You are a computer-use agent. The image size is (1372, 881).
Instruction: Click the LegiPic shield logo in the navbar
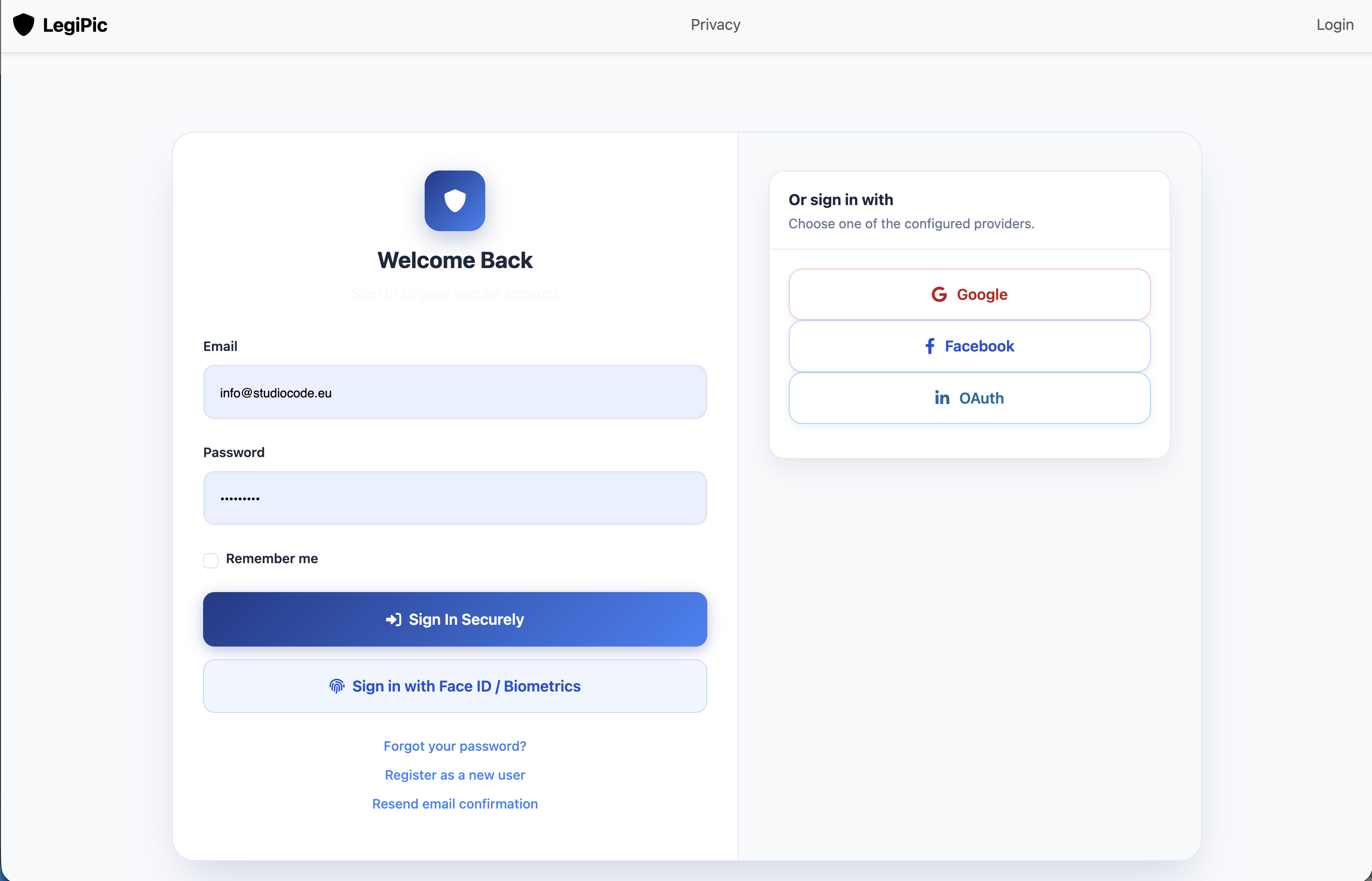[24, 25]
